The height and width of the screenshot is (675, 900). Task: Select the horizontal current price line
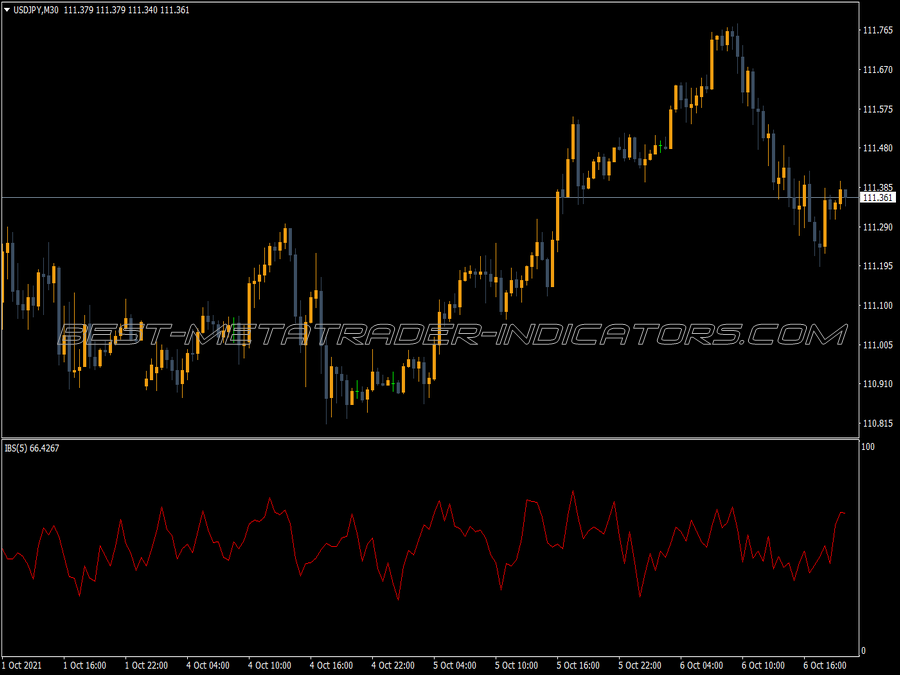(430, 197)
